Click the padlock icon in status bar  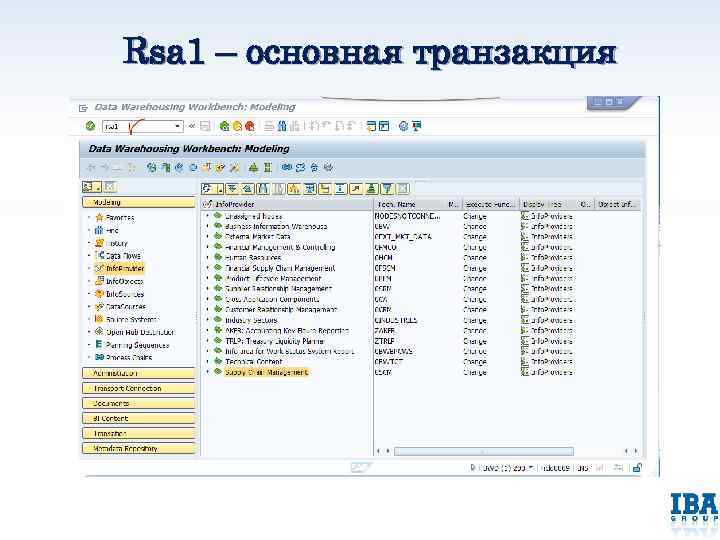(x=637, y=468)
